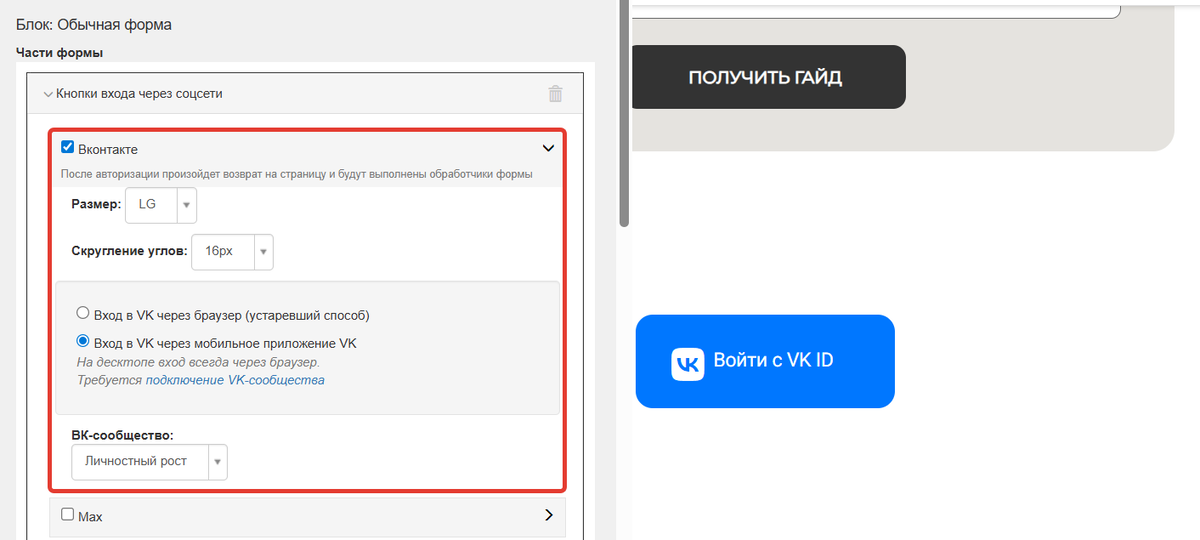Click the hint text После авторизации произойдет возврат

[296, 174]
